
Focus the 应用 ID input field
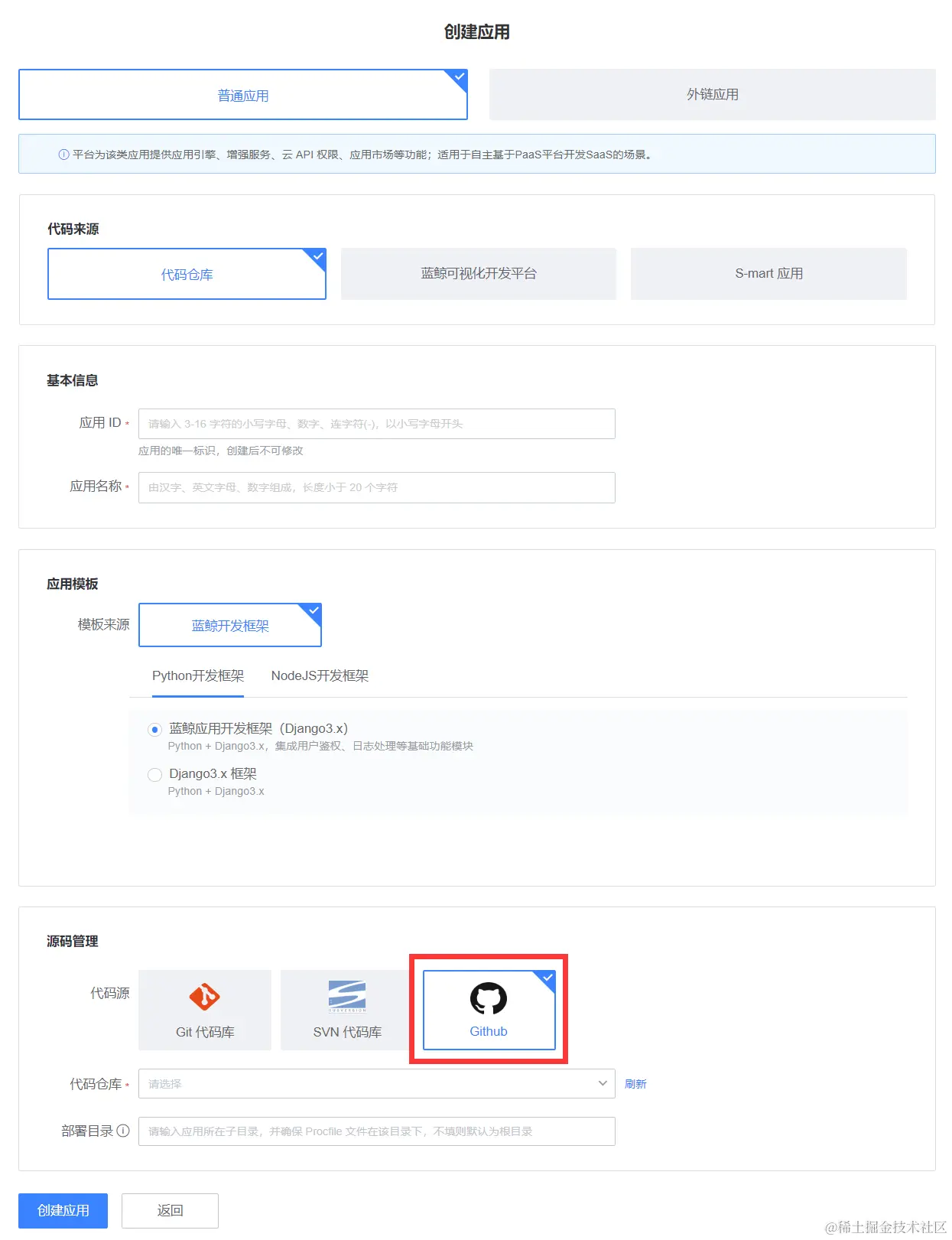pyautogui.click(x=377, y=424)
